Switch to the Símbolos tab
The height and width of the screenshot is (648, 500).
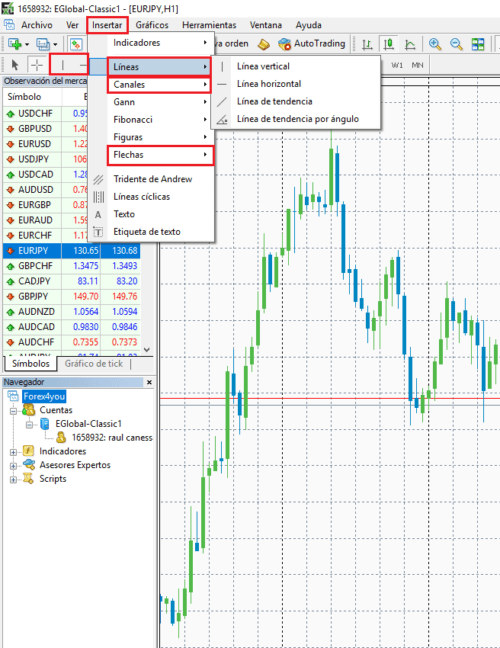31,364
